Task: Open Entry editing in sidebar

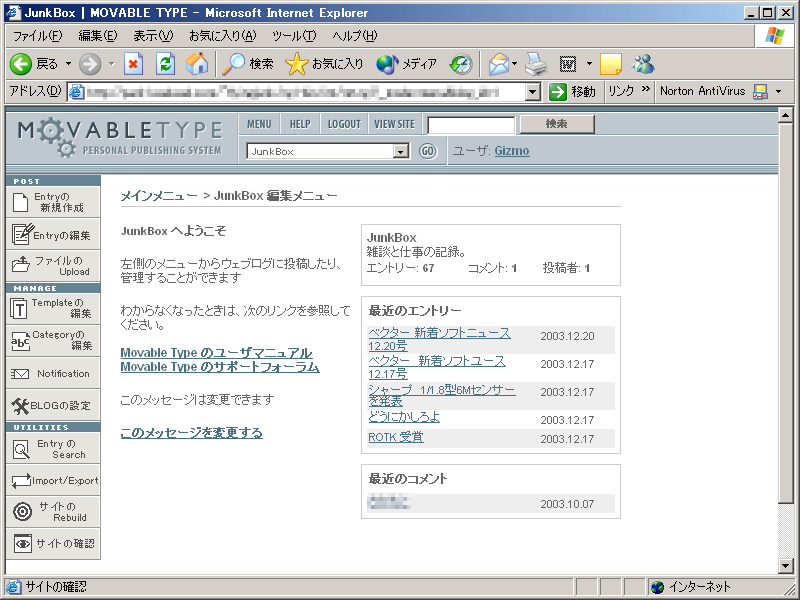Action: pos(53,235)
